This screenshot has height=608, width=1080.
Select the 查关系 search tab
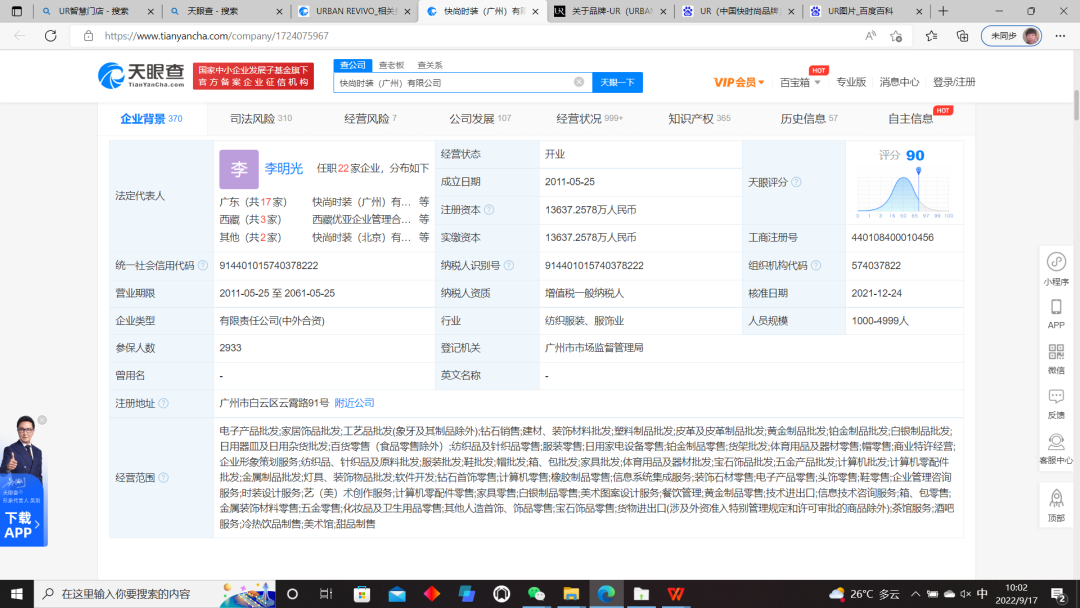(x=430, y=65)
